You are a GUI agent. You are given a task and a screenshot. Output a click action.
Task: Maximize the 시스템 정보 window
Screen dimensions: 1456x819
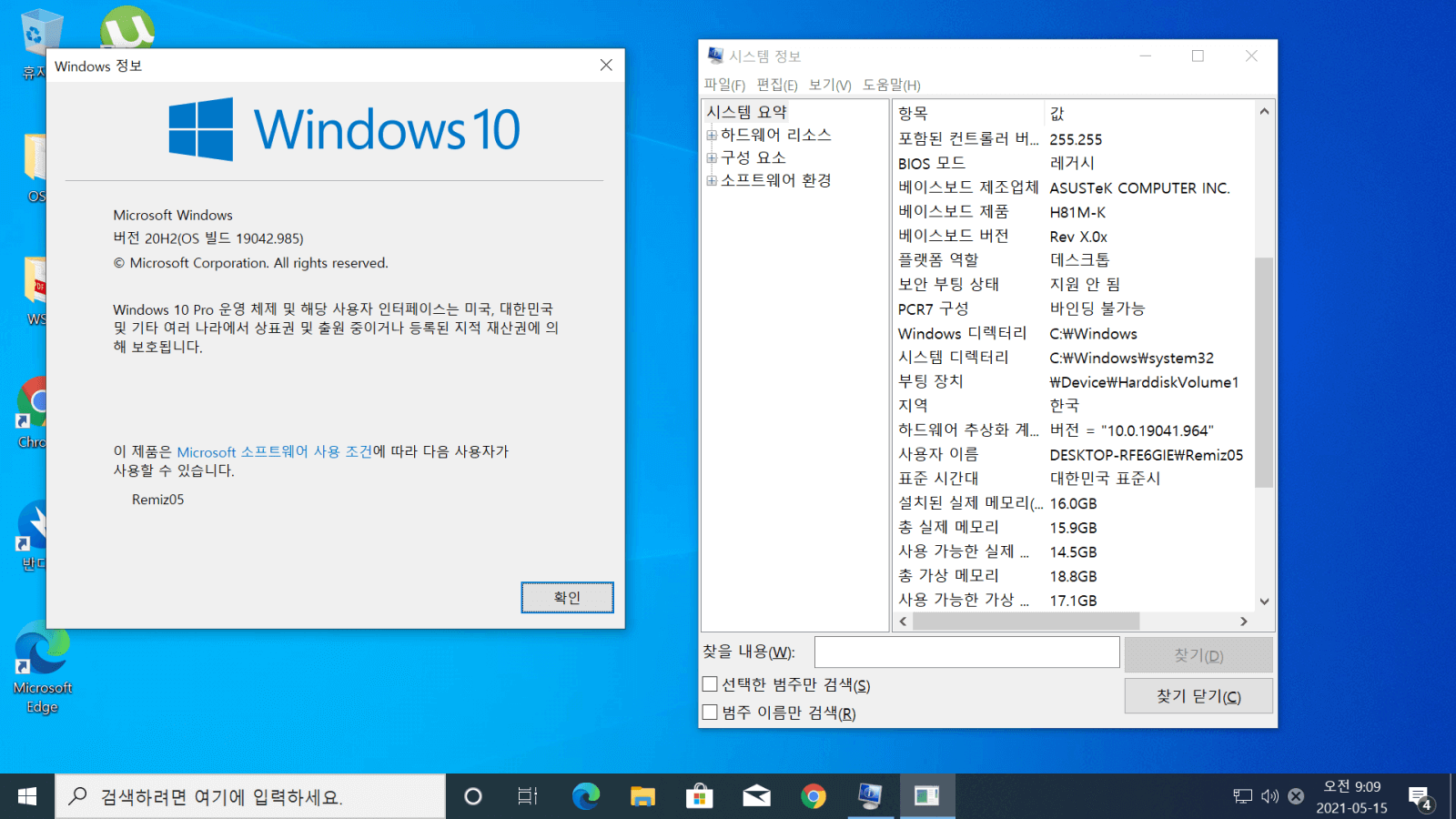tap(1198, 56)
